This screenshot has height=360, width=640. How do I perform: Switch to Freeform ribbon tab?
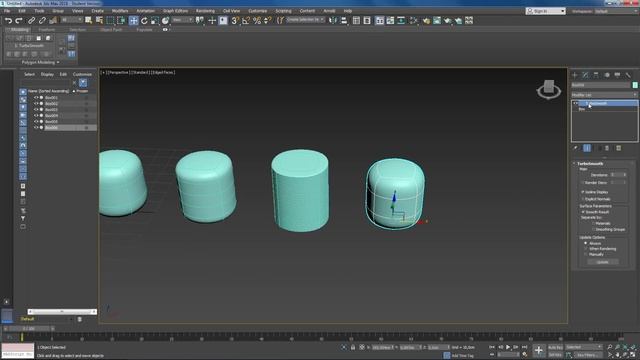coord(47,30)
